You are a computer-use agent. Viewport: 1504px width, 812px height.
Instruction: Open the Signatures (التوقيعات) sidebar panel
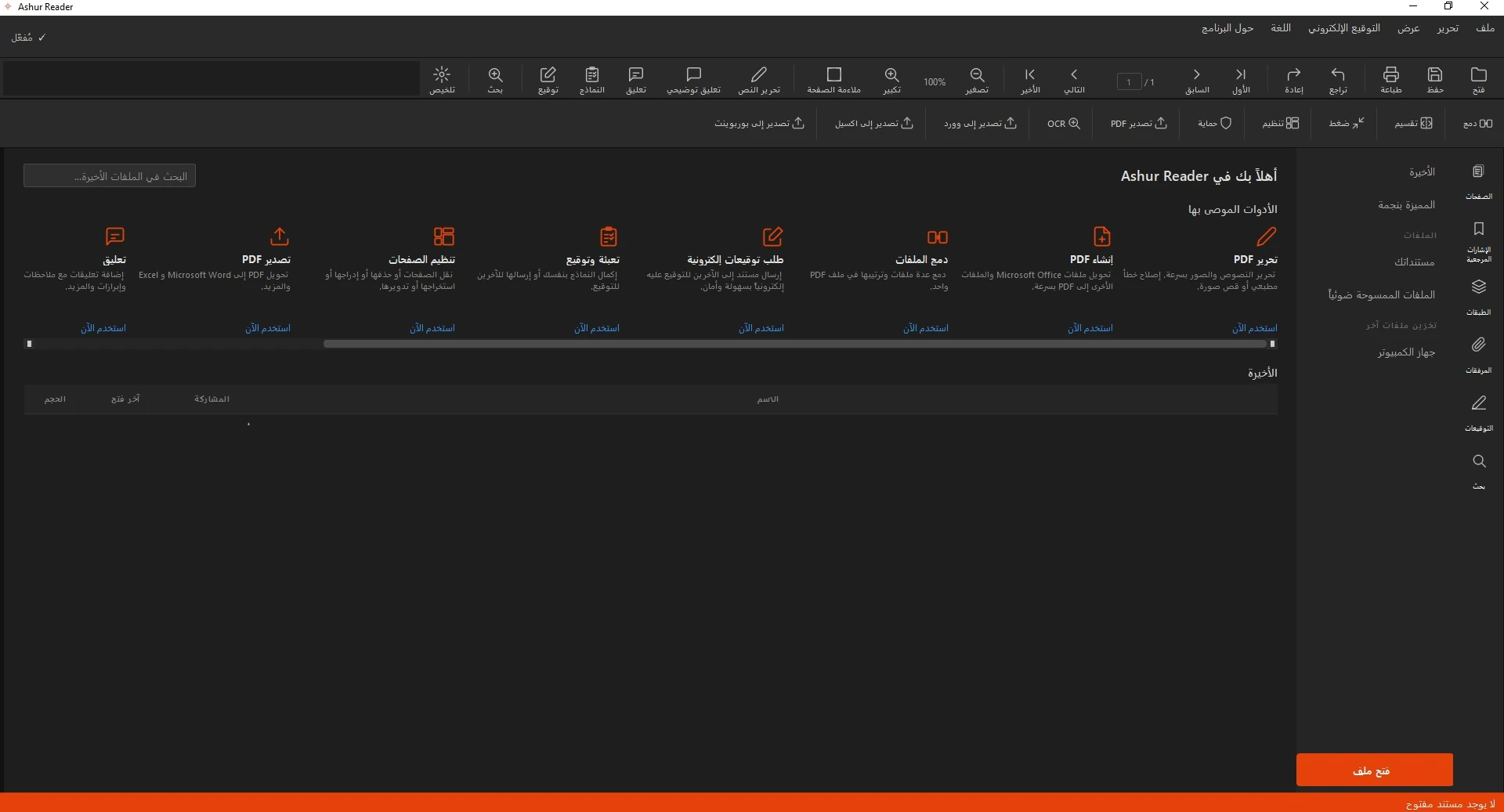pos(1478,412)
